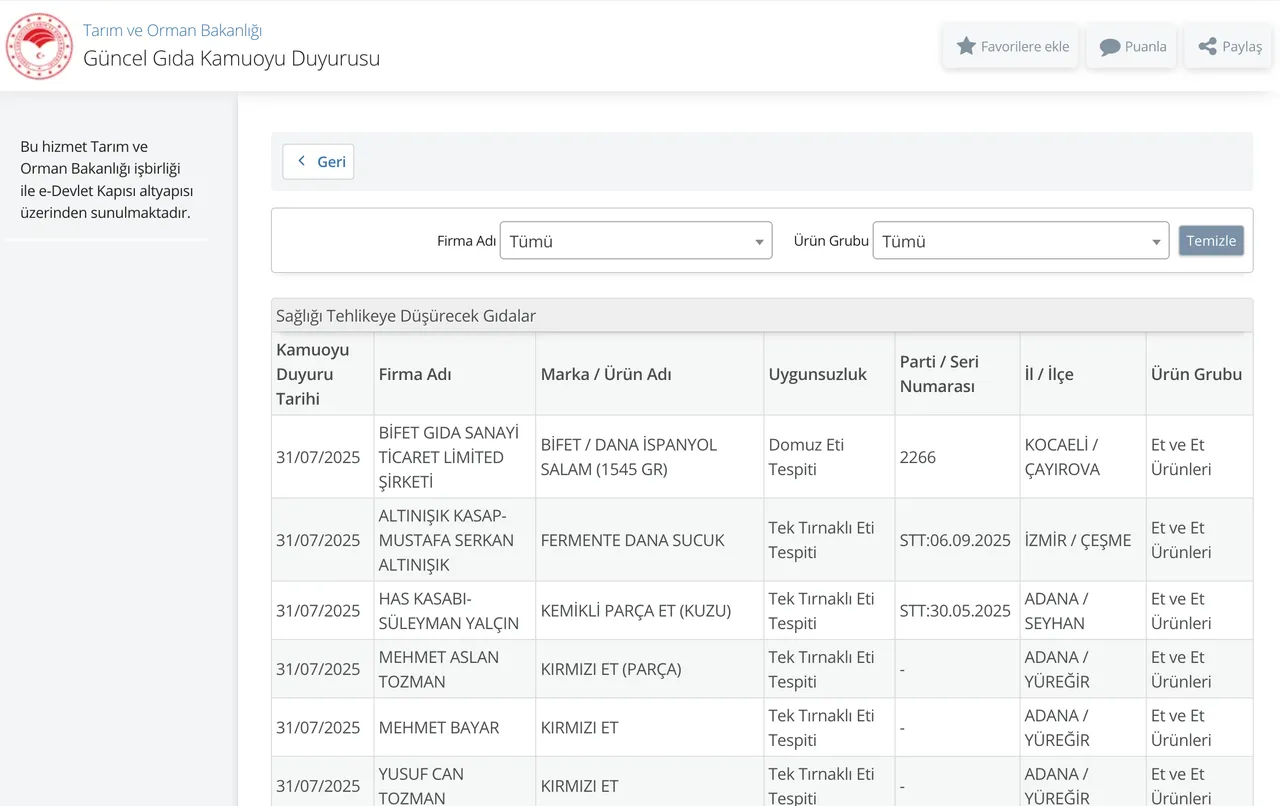Select the Marka / Ürün Adı column header
Image resolution: width=1280 pixels, height=806 pixels.
606,374
